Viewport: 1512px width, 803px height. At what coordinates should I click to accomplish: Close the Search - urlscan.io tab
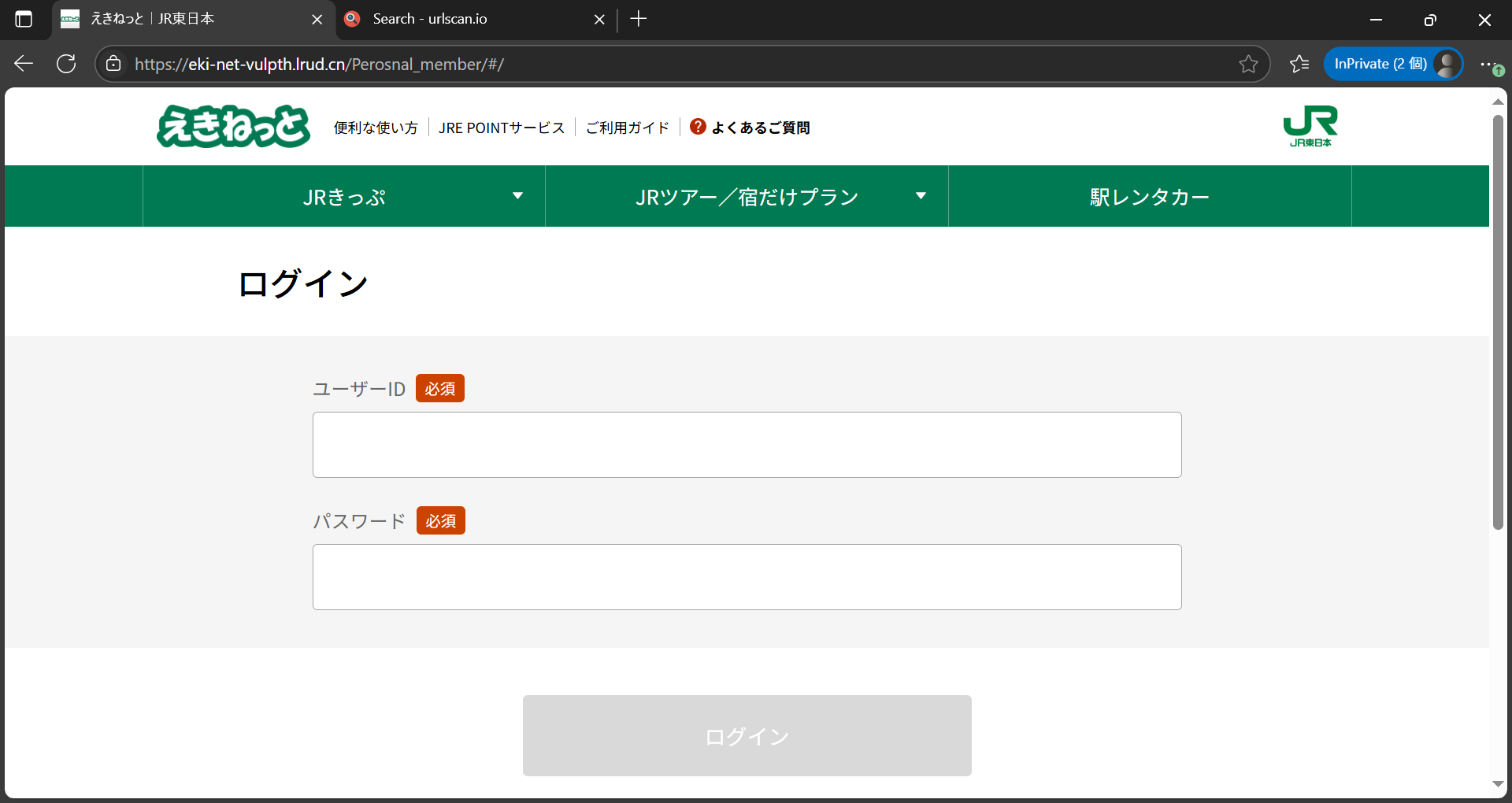point(599,19)
